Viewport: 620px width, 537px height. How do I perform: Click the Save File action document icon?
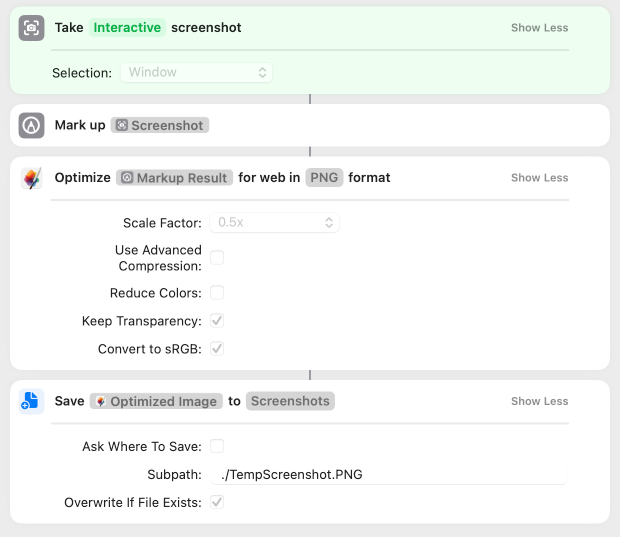(x=31, y=401)
